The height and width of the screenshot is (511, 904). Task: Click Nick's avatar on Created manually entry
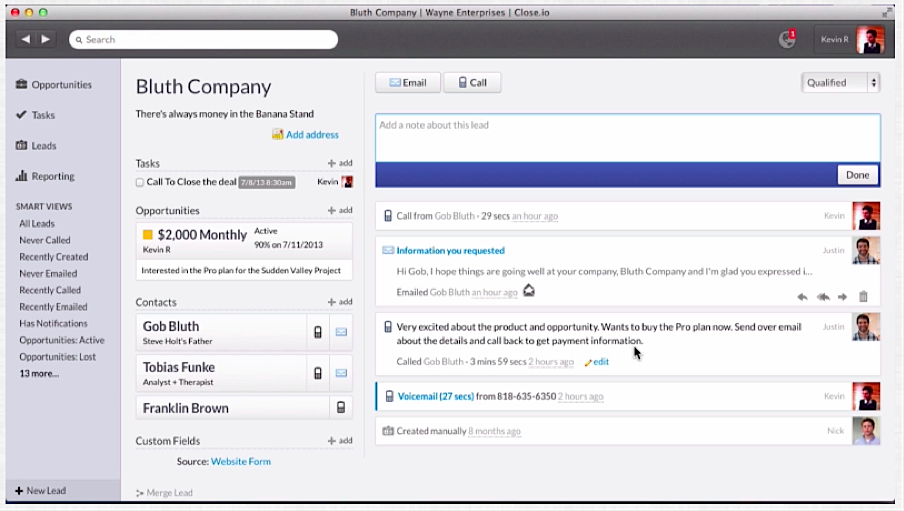tap(866, 431)
